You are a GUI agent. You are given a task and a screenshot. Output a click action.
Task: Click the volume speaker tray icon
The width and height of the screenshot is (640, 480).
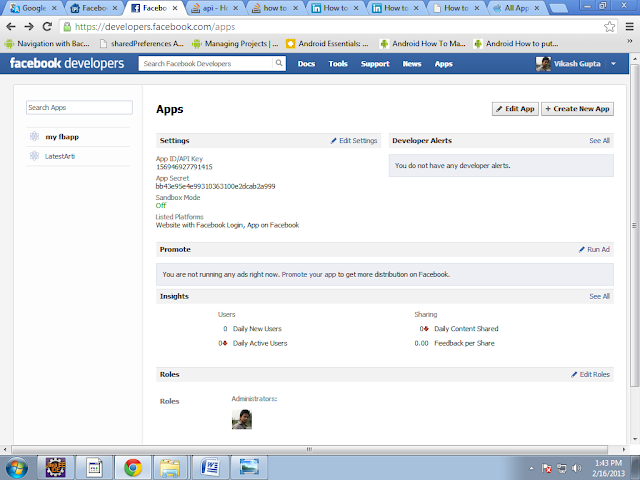(x=576, y=468)
